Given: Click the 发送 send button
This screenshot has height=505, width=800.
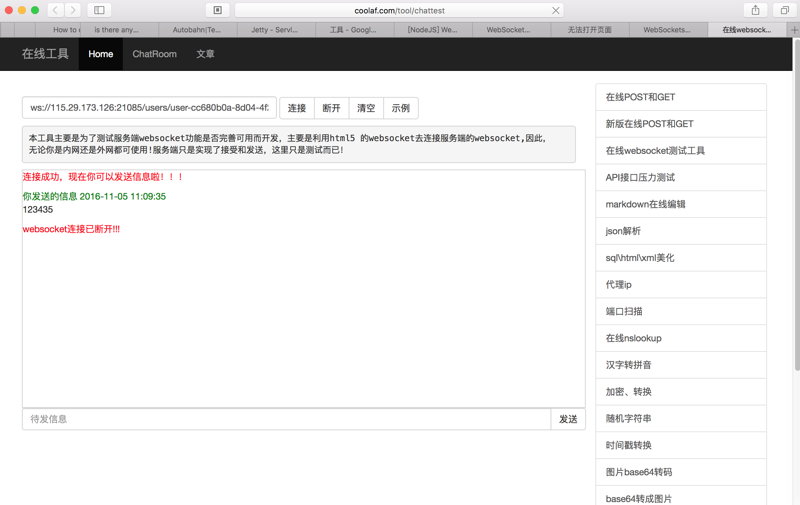Looking at the screenshot, I should pos(568,419).
